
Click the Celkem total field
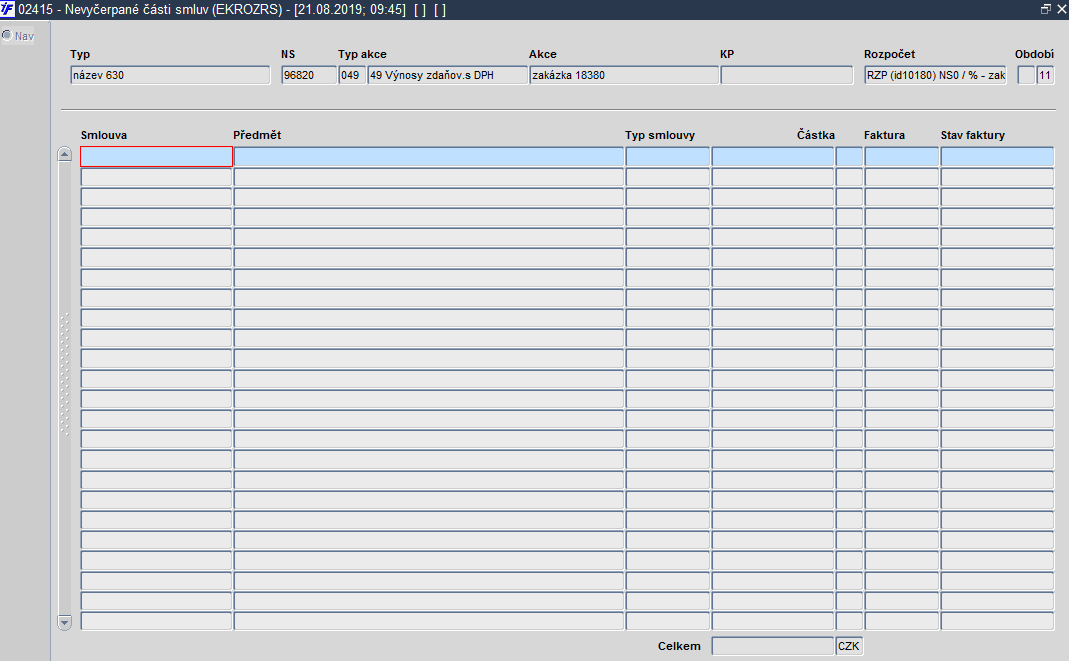772,646
